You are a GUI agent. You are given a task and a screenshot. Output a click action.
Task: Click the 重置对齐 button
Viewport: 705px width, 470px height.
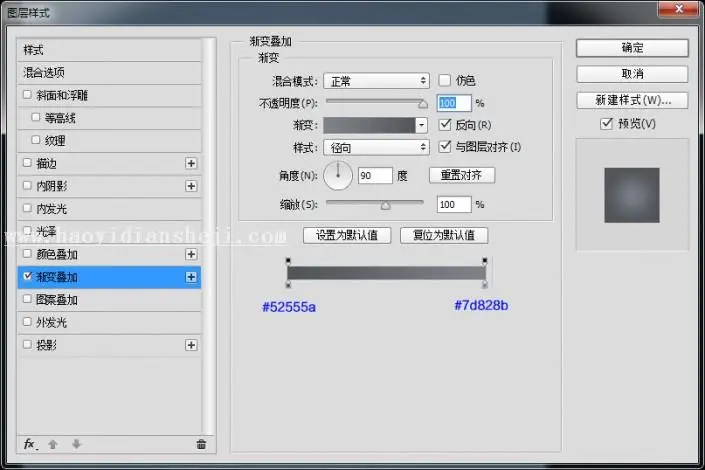click(462, 175)
